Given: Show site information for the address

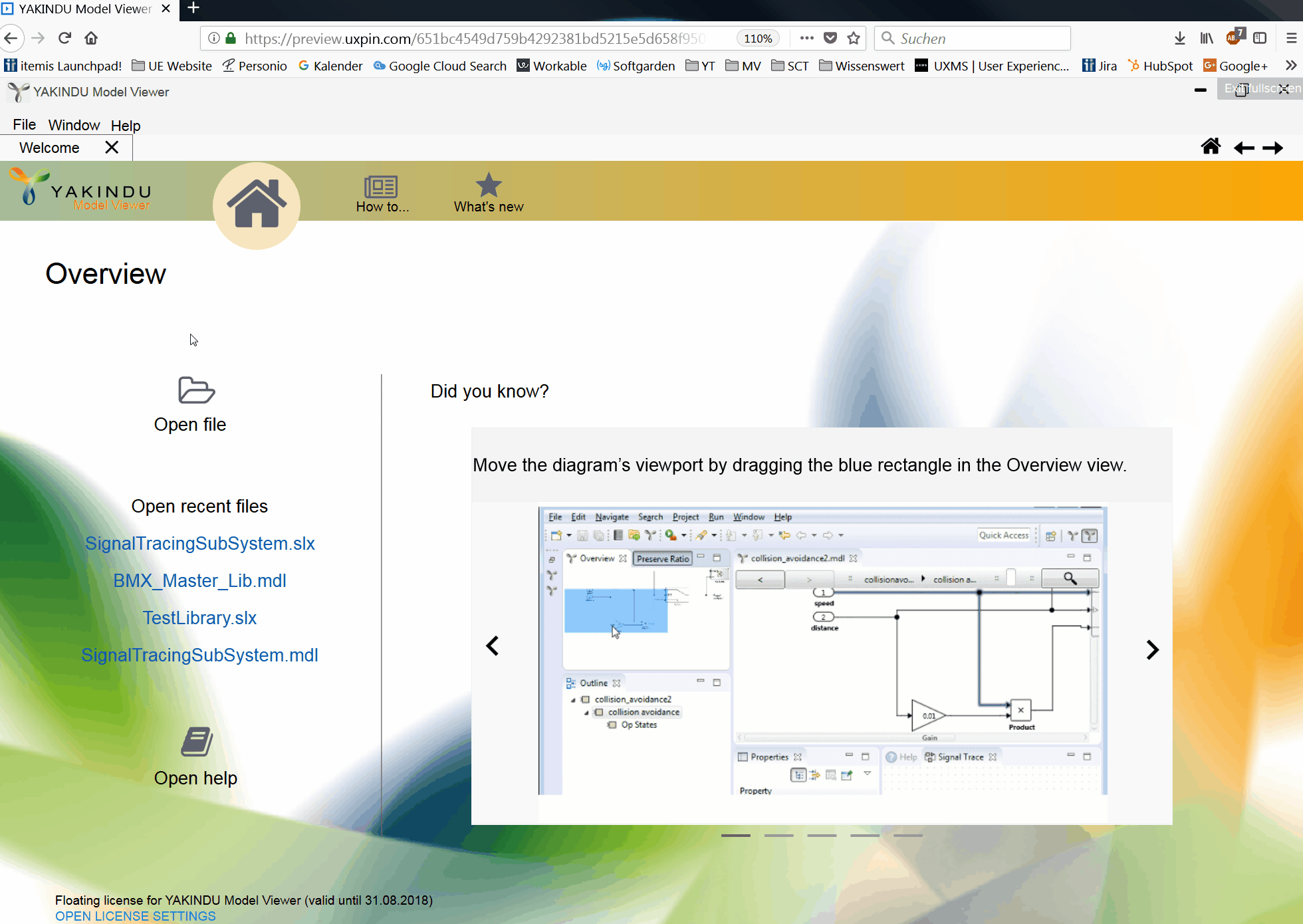Looking at the screenshot, I should pos(214,39).
